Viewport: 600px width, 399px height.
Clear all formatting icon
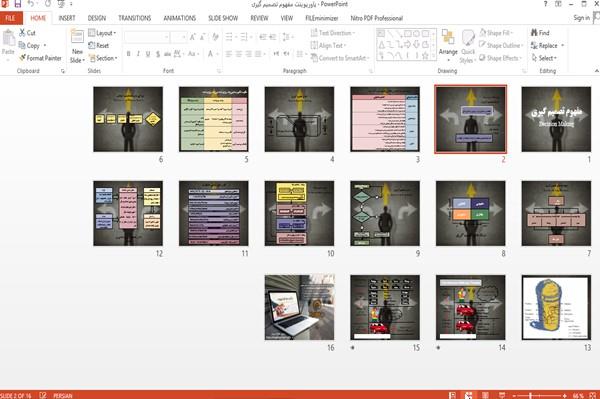point(215,37)
